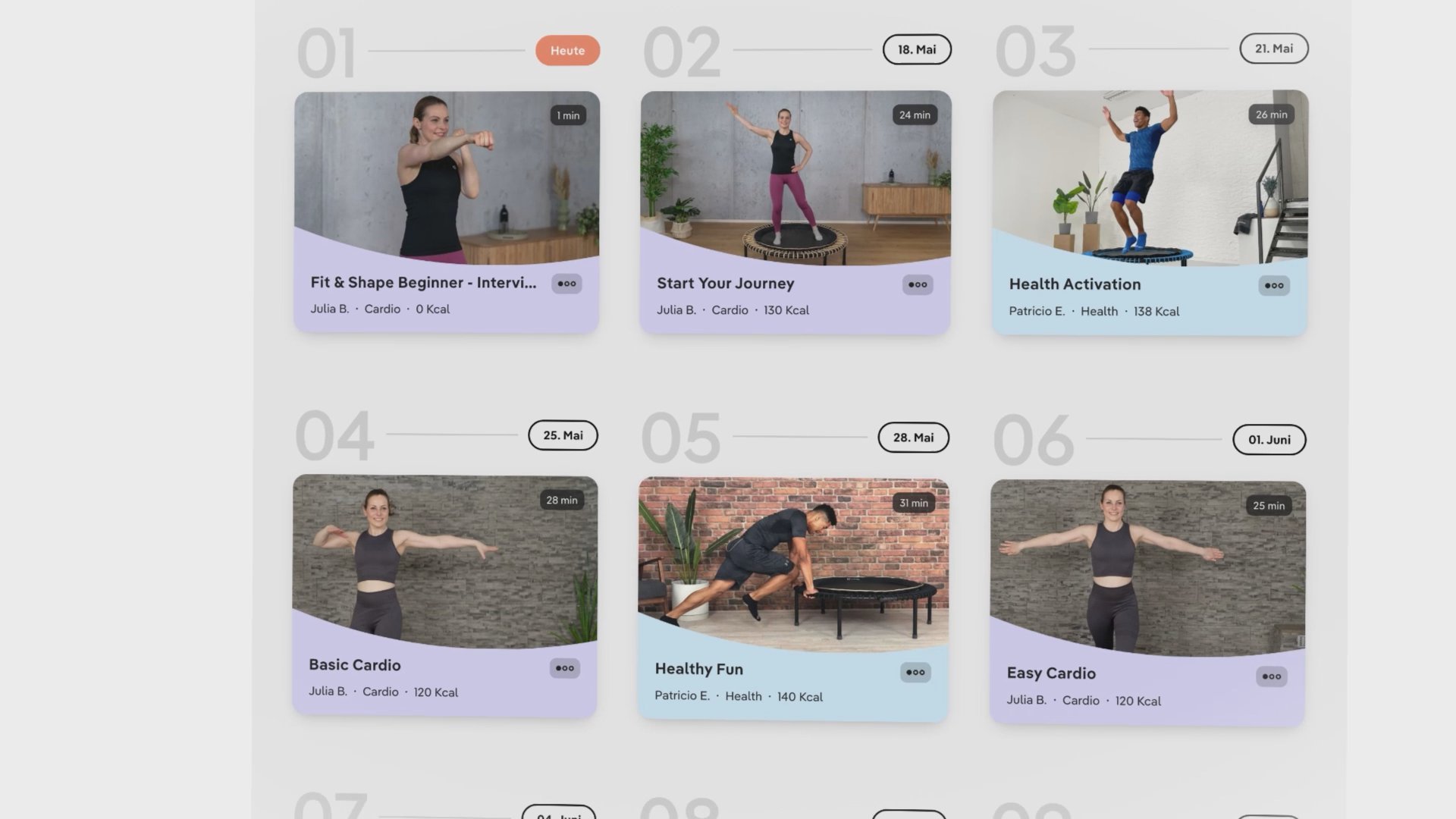Click the Healthy Fun workout title

(x=698, y=669)
